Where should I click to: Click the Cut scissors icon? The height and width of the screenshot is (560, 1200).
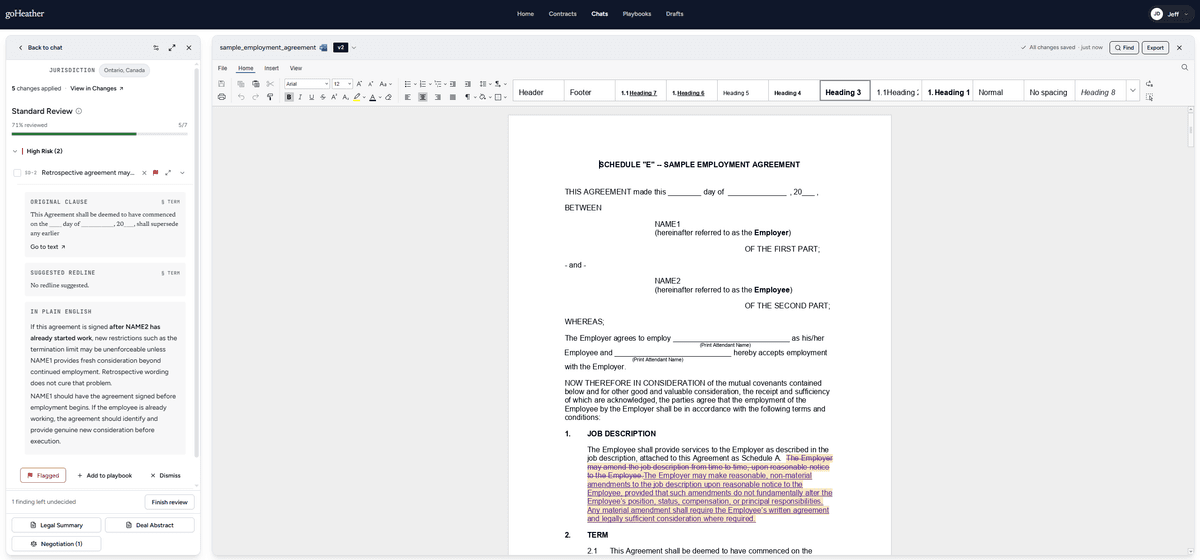270,84
